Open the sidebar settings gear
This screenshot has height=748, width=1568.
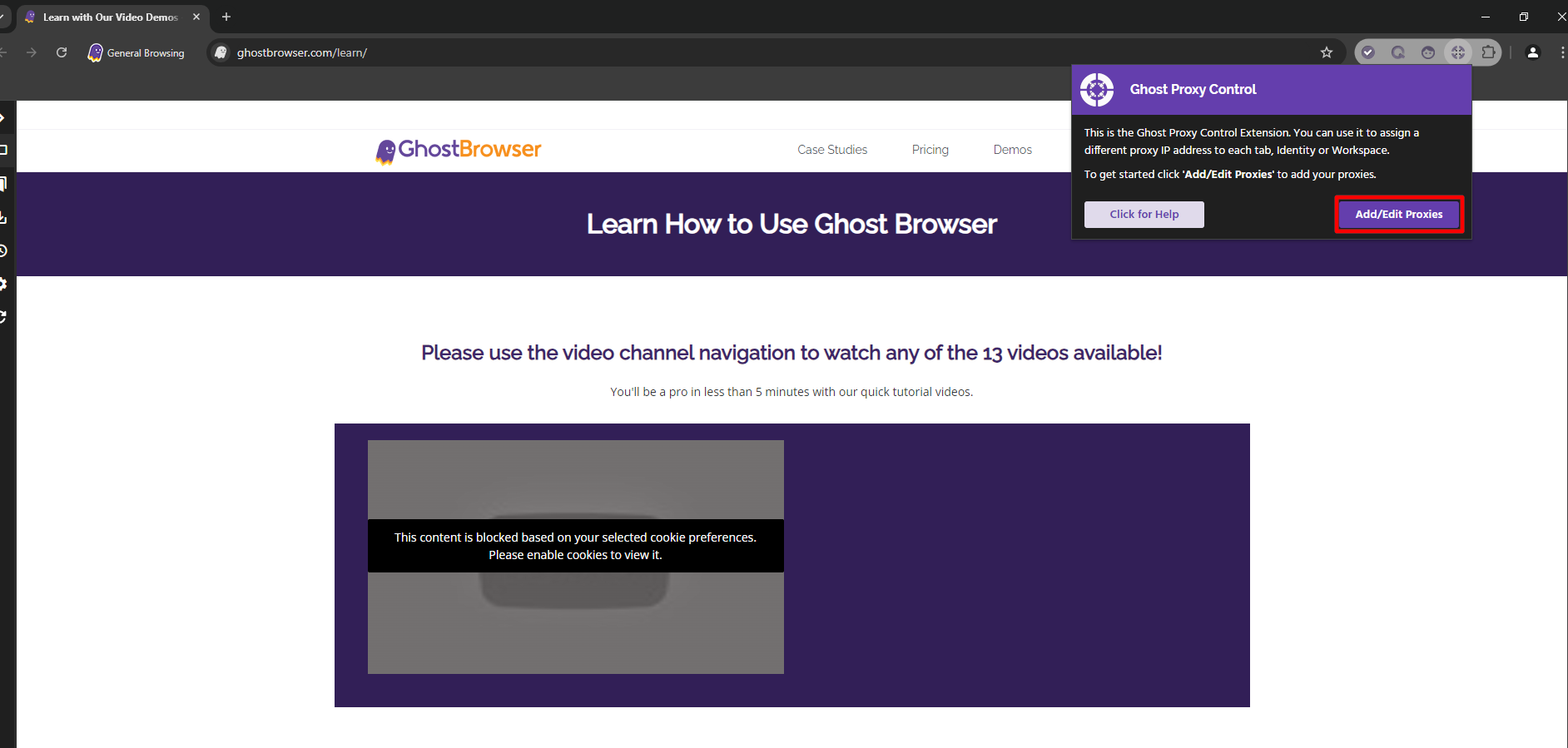[4, 284]
